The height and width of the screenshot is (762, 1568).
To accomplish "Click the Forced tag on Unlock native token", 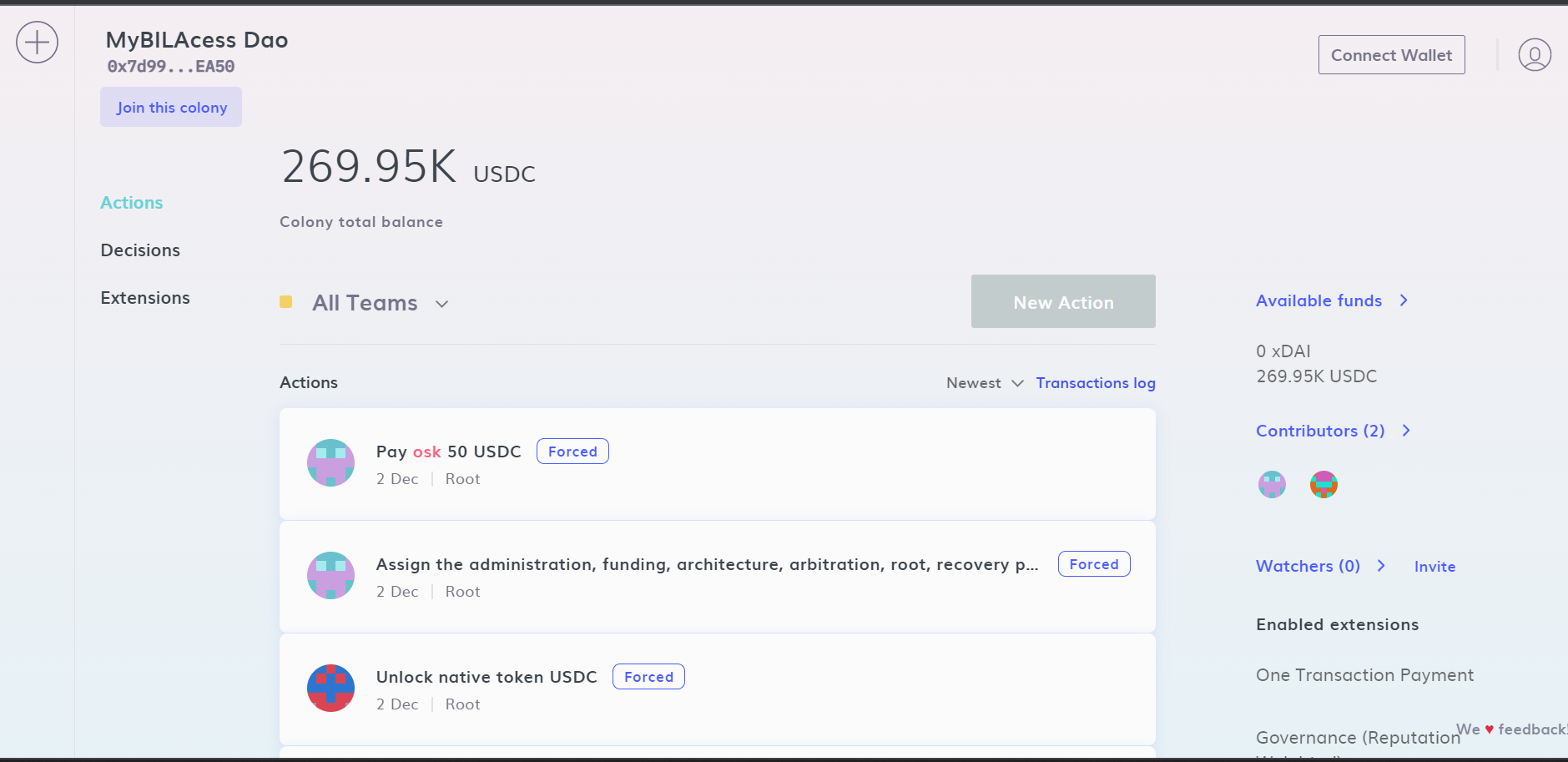I will click(648, 677).
